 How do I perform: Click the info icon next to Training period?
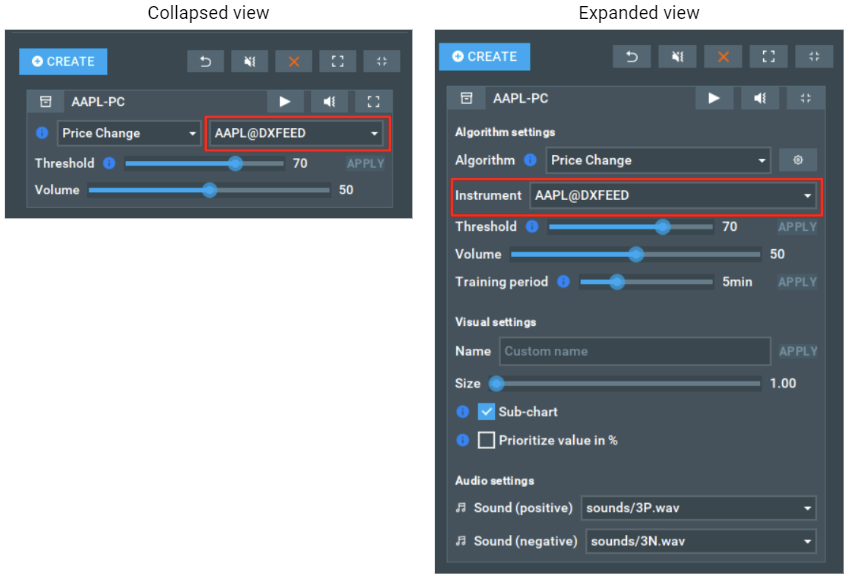tap(563, 282)
